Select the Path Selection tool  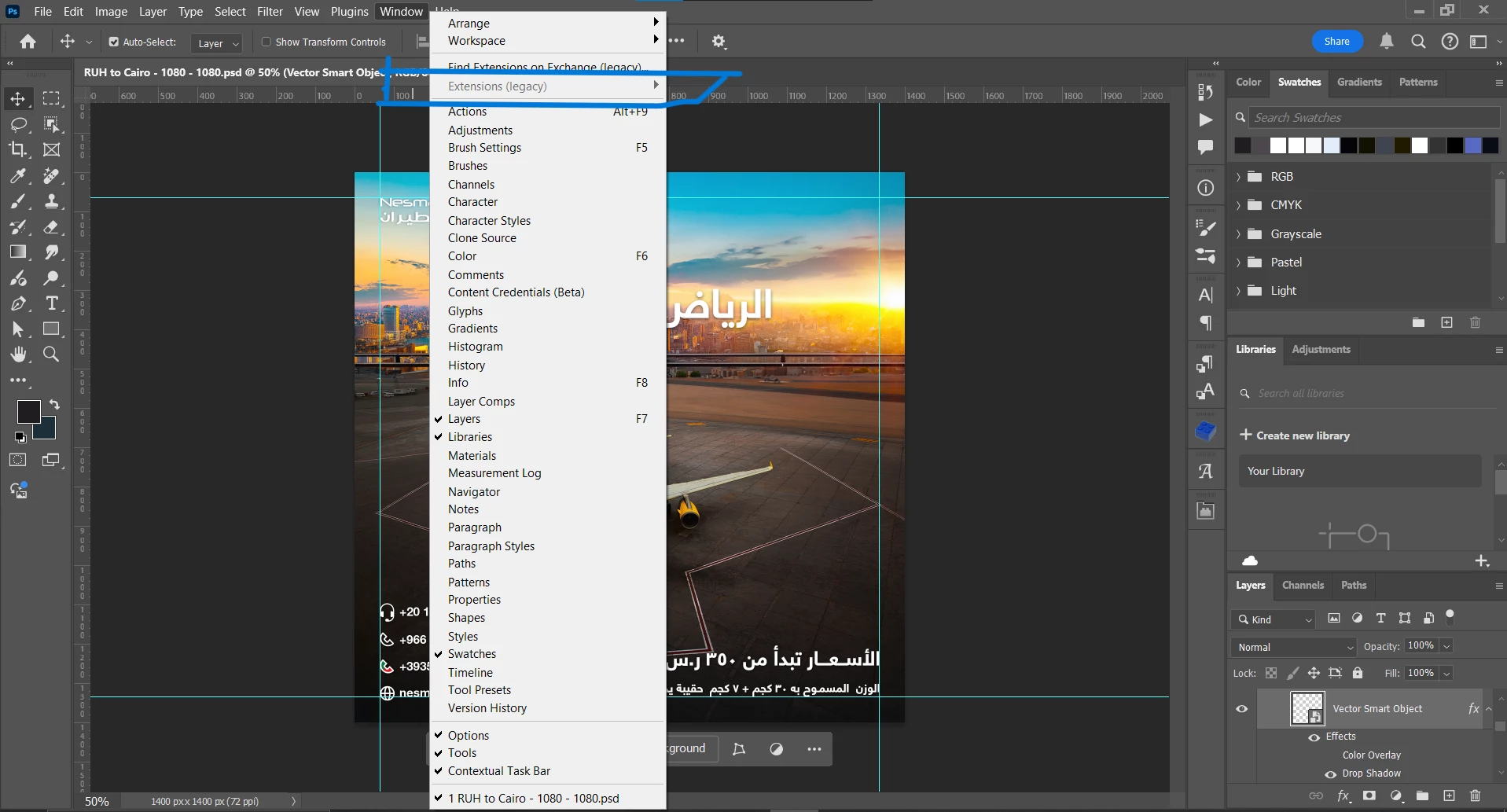[x=17, y=329]
